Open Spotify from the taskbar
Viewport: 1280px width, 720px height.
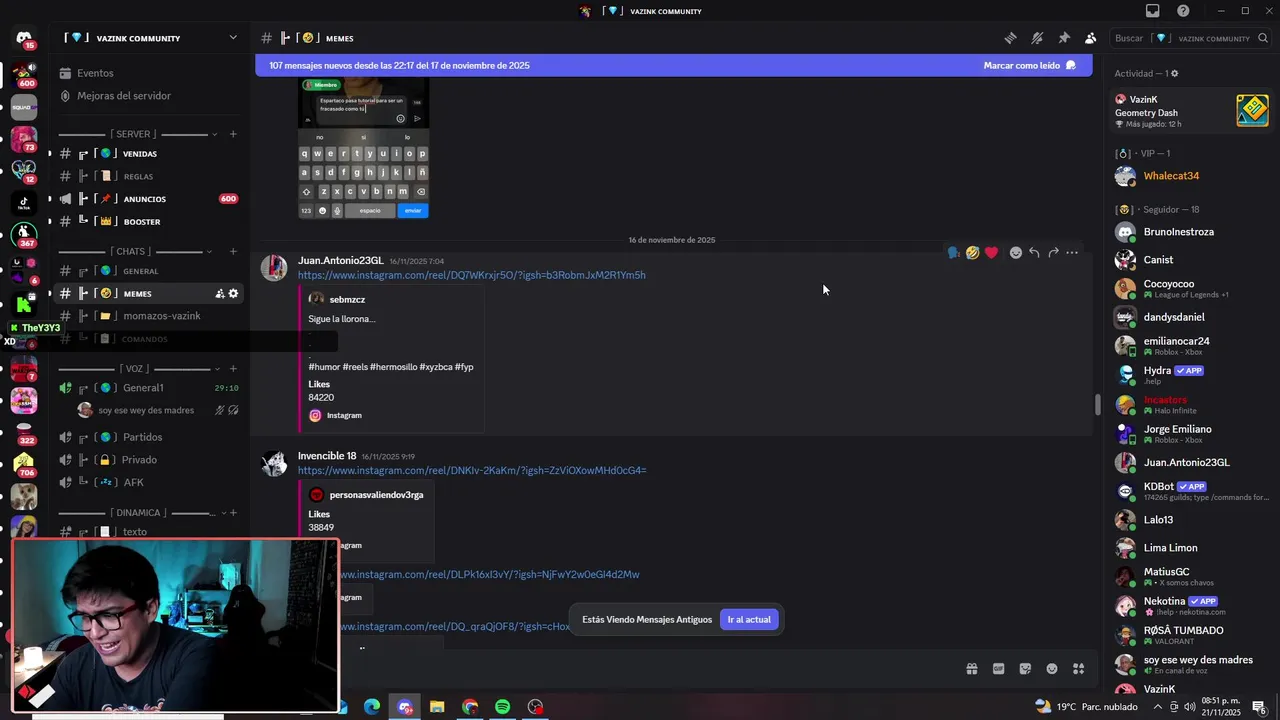(x=502, y=707)
